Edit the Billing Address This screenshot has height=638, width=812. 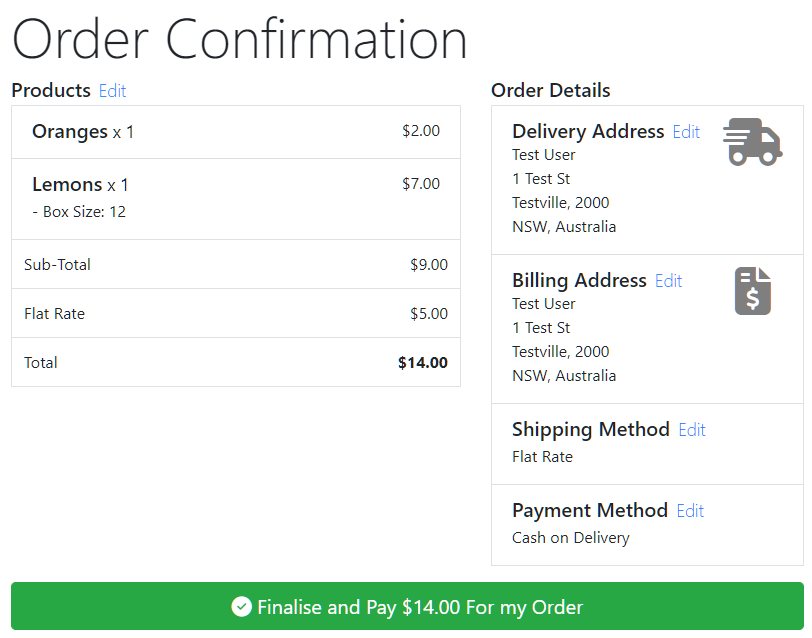(x=669, y=281)
